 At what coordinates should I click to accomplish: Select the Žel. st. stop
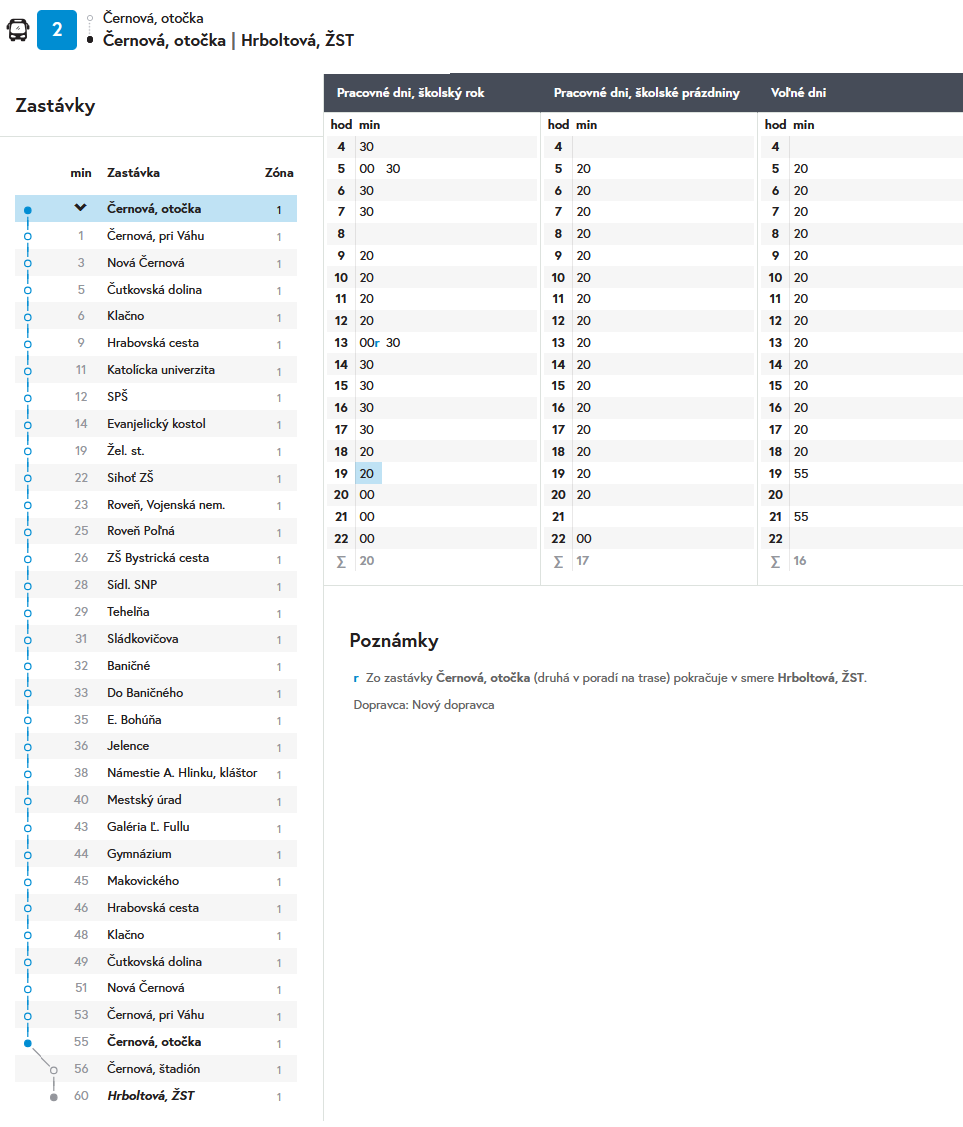[126, 451]
